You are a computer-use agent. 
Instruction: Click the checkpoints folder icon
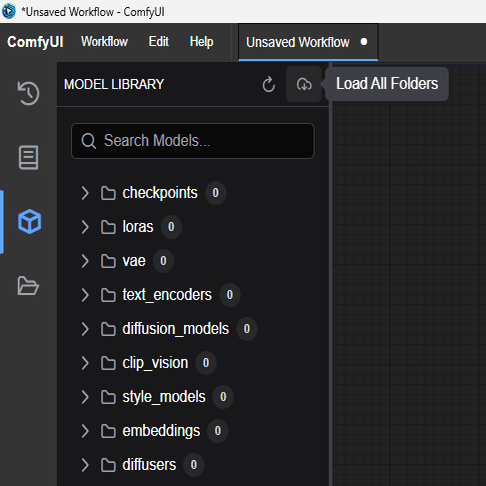click(108, 193)
